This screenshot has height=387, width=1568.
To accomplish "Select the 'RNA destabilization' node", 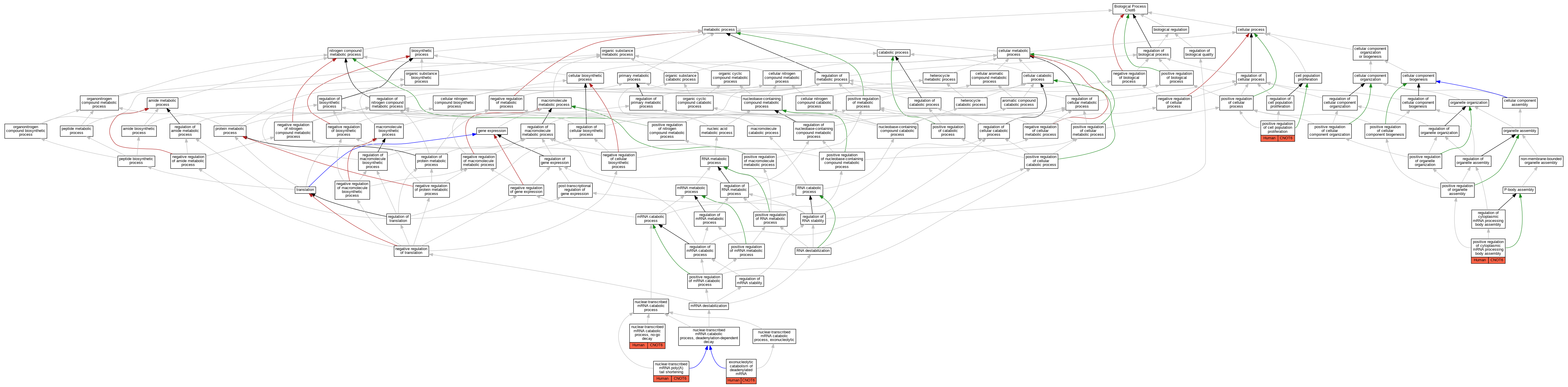I will (x=813, y=251).
